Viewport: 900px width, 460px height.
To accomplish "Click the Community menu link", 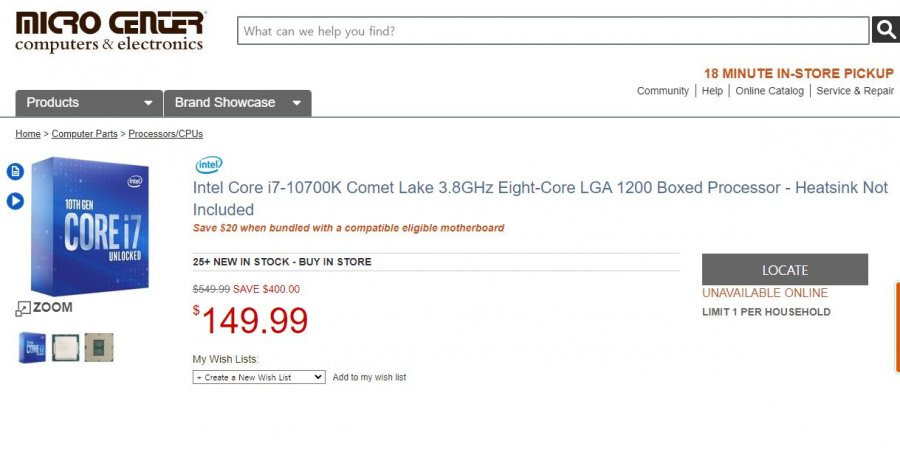I will [662, 91].
